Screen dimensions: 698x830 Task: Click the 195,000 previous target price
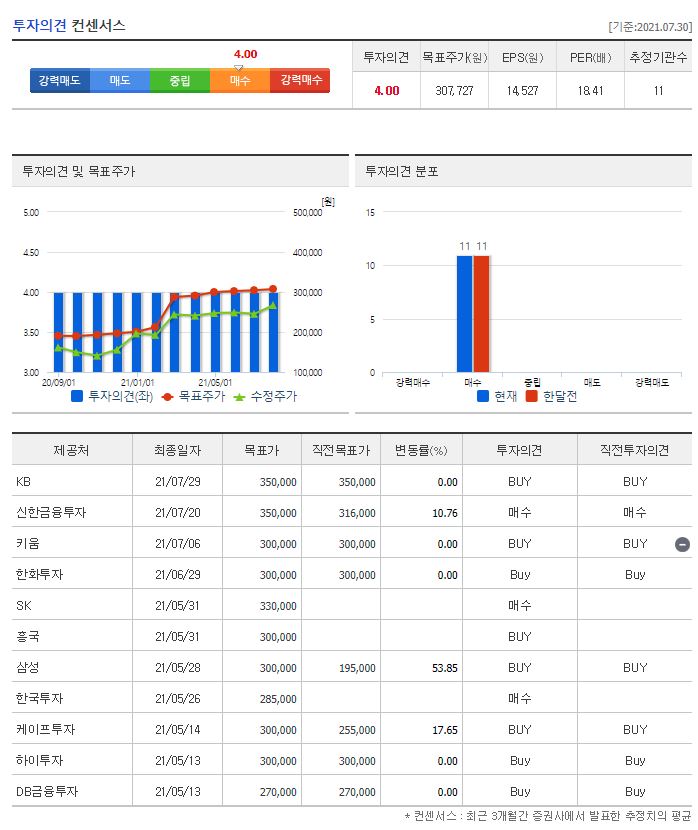coord(357,668)
